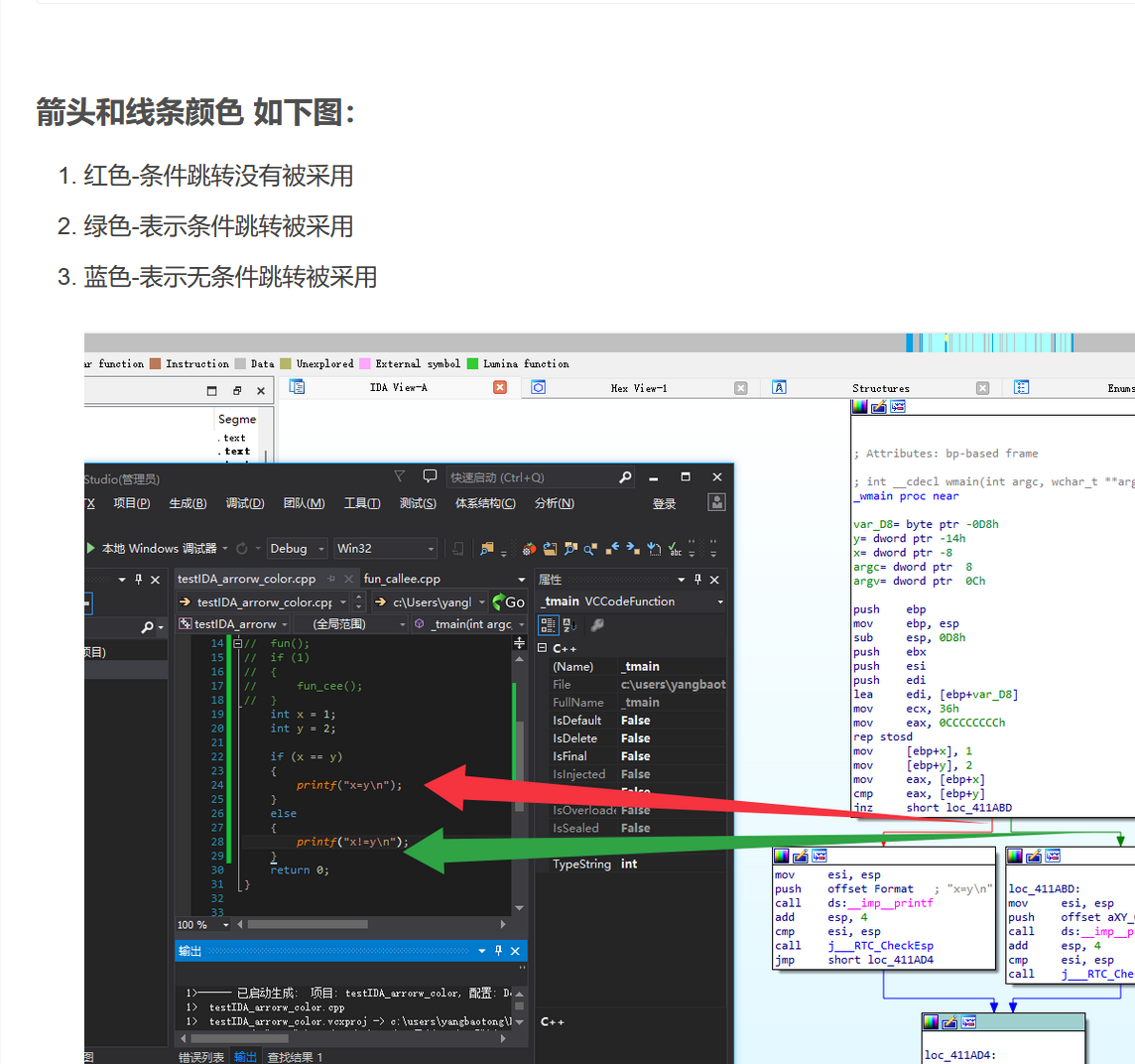Switch to the fun_callee.cpp tab
Image resolution: width=1135 pixels, height=1064 pixels.
pos(402,579)
